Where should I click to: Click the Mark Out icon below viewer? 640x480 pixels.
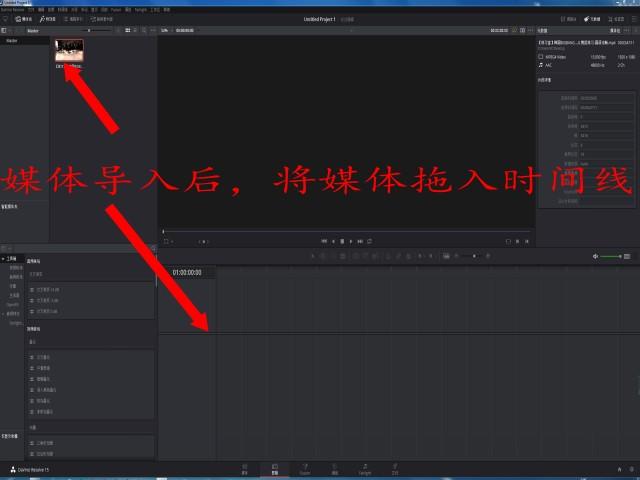527,242
